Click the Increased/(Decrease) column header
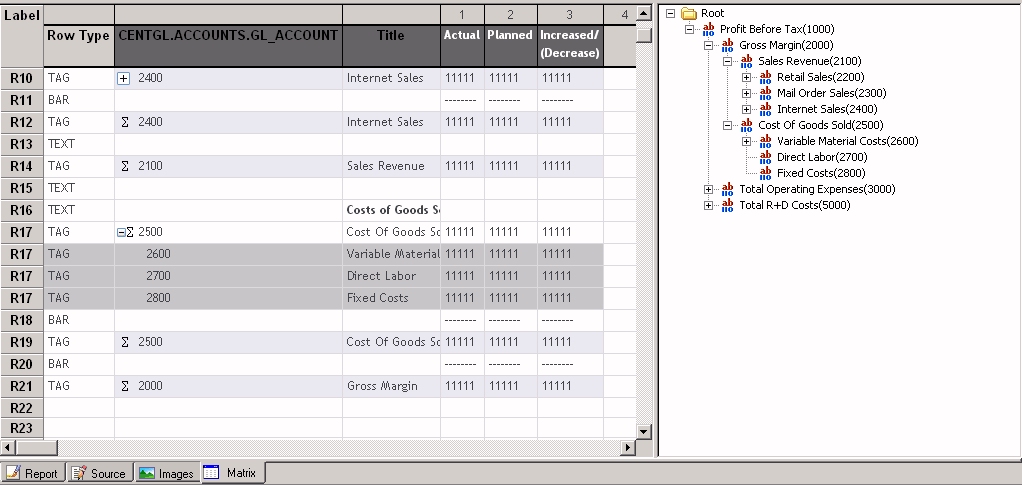The height and width of the screenshot is (485, 1022). (x=570, y=46)
